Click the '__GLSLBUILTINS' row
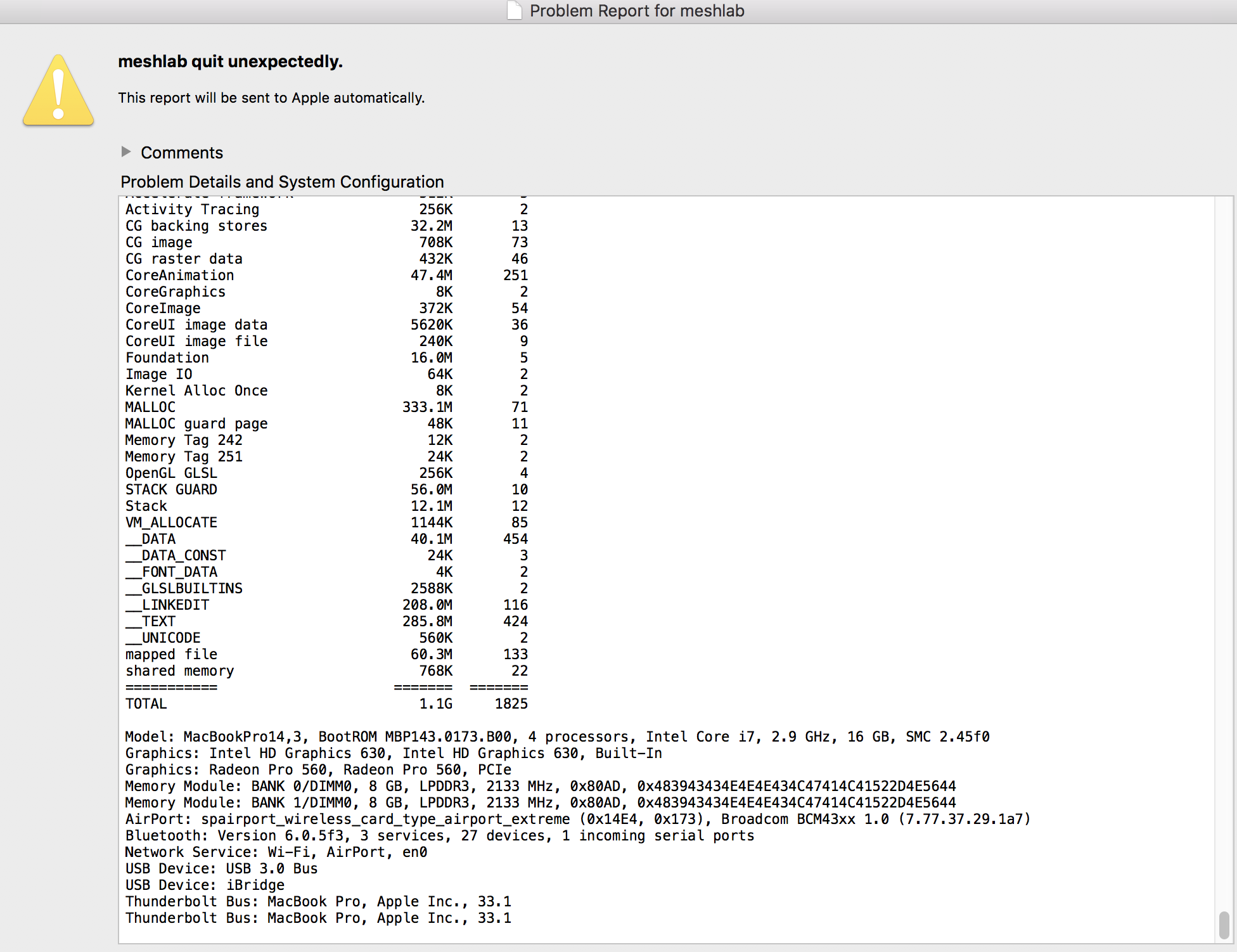1237x952 pixels. click(326, 588)
